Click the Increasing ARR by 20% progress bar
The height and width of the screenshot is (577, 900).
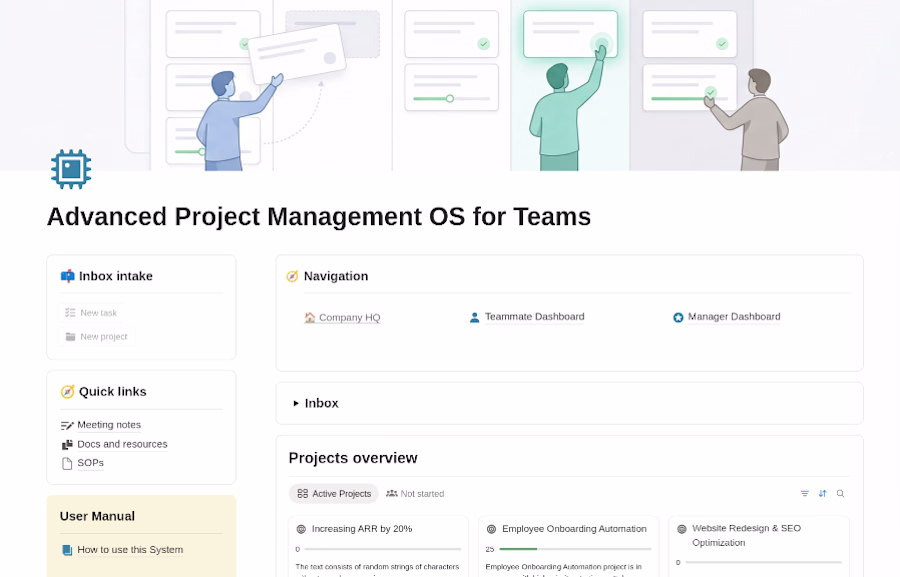[x=382, y=549]
